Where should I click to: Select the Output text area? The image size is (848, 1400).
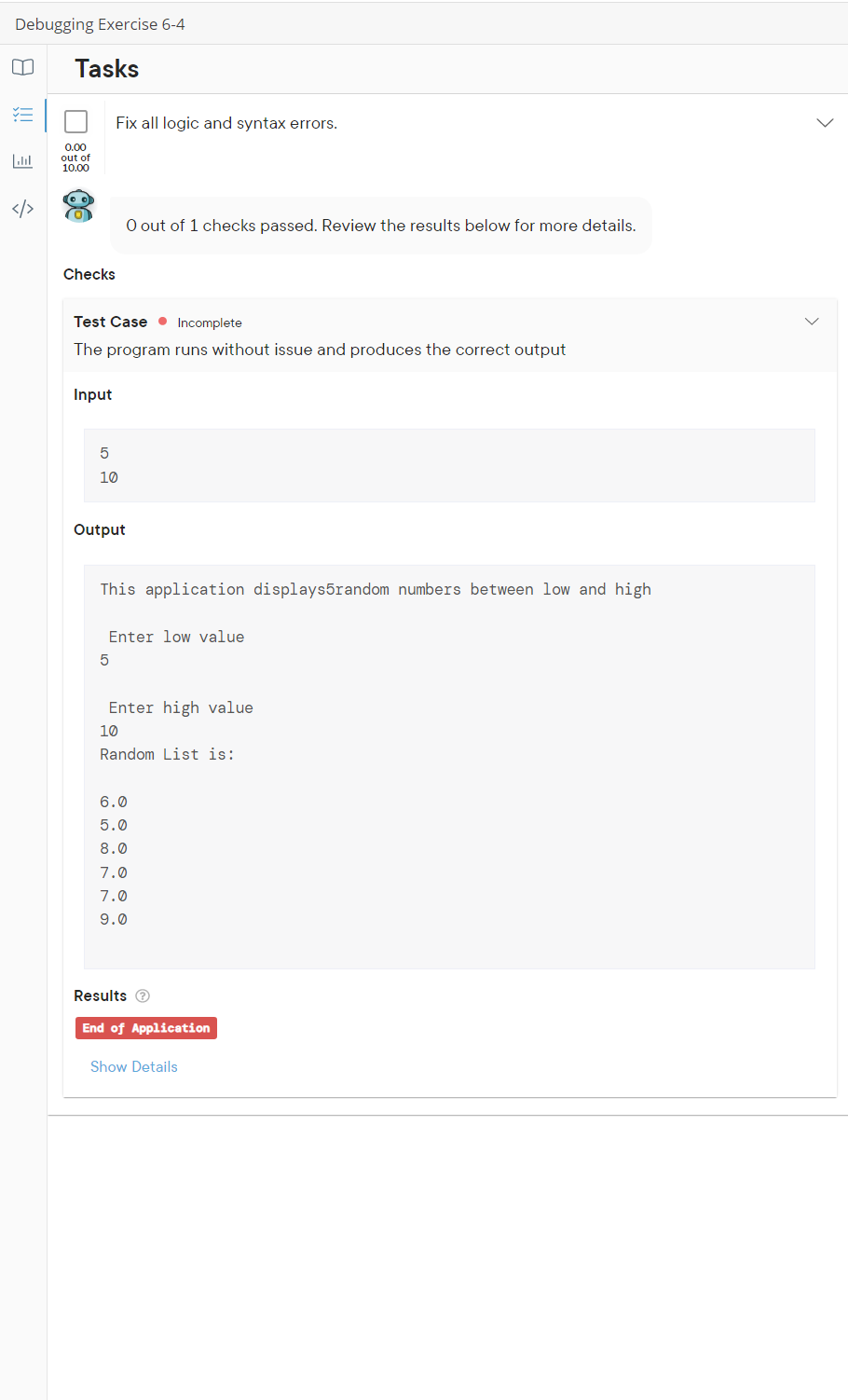(449, 764)
